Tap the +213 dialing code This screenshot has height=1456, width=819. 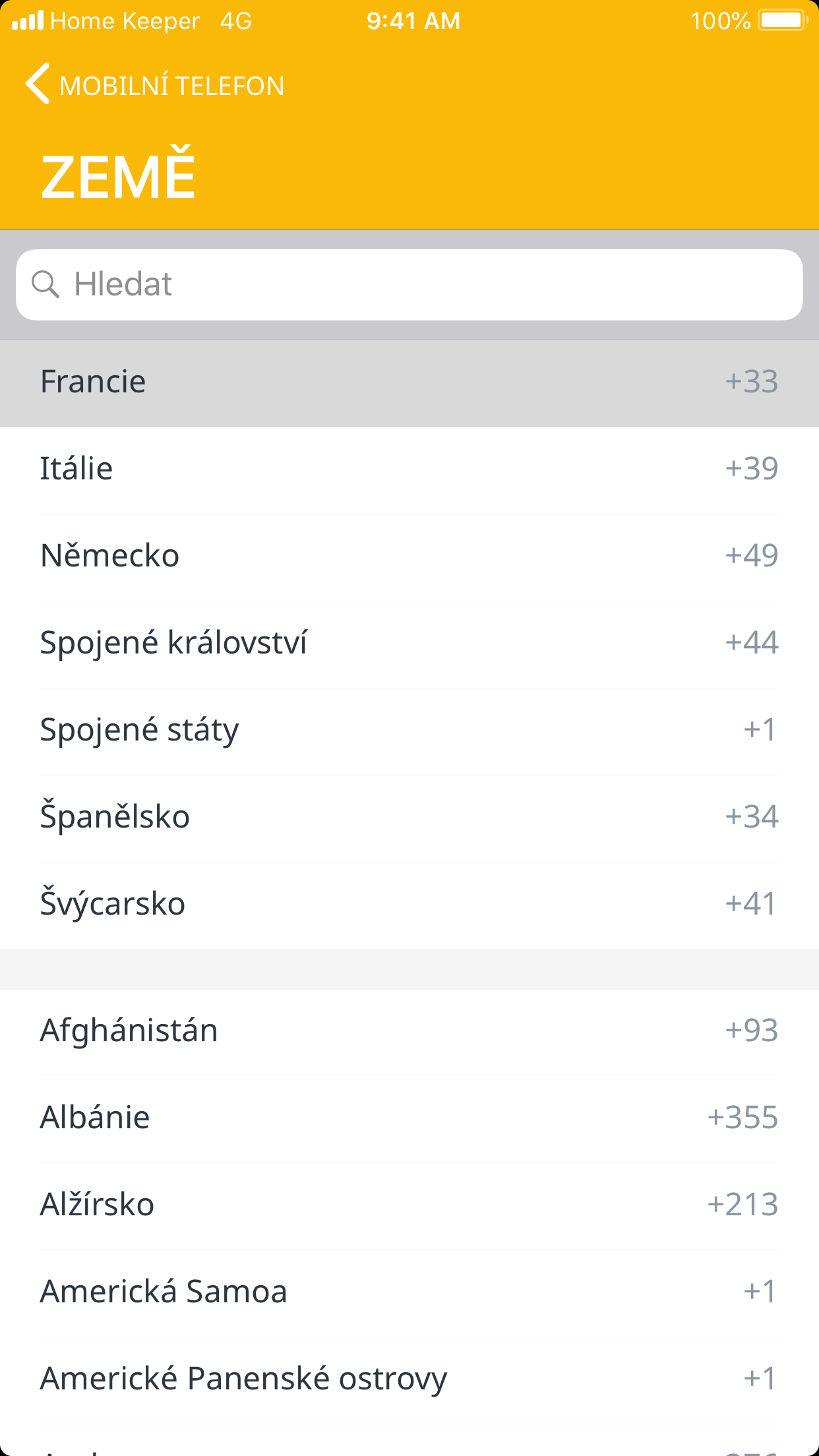coord(743,1205)
